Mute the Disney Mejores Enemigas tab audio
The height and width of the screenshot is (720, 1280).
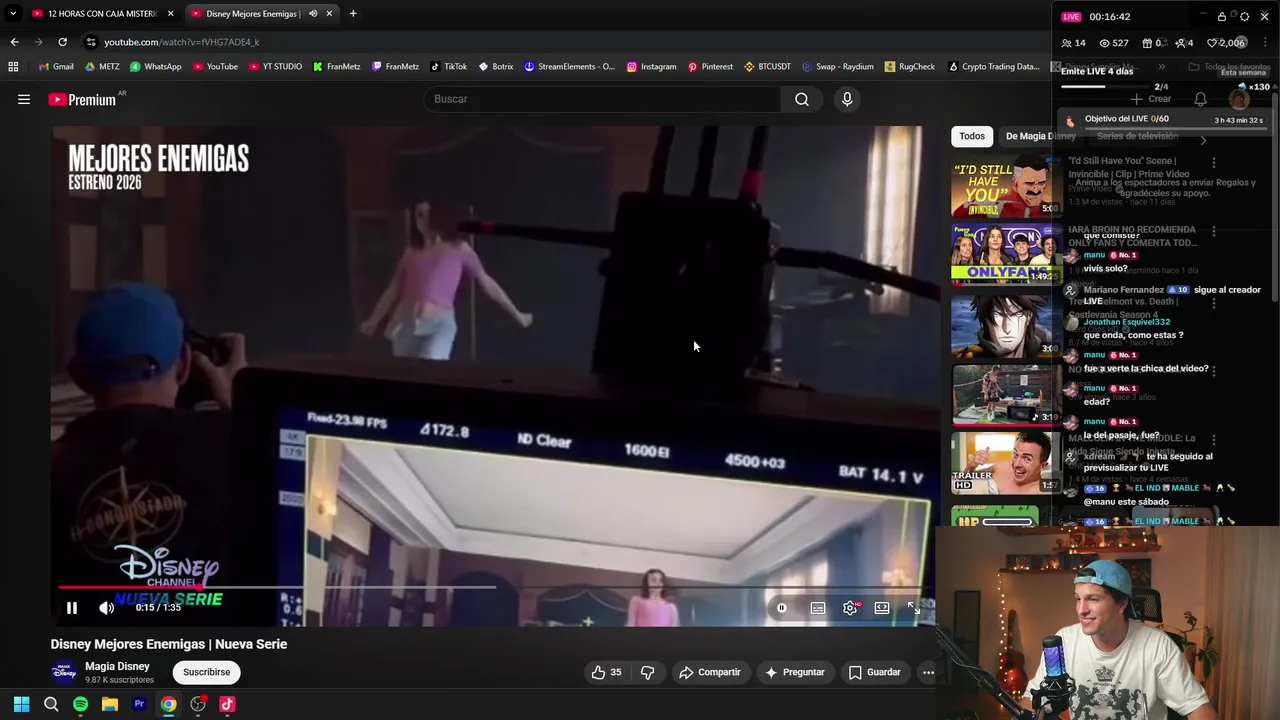click(313, 14)
